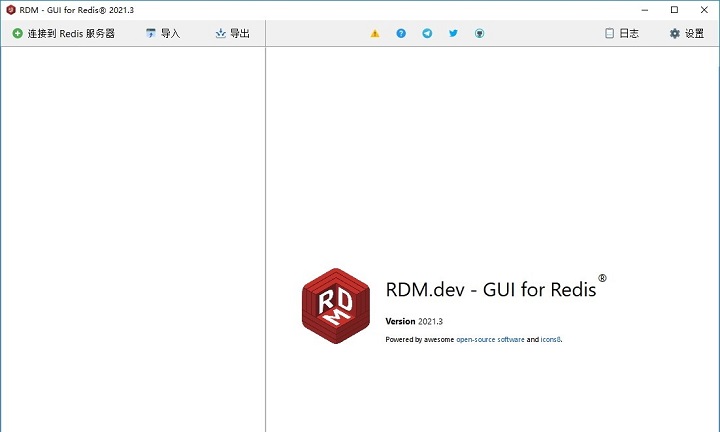
Task: Follow the open-source software link
Action: 490,340
